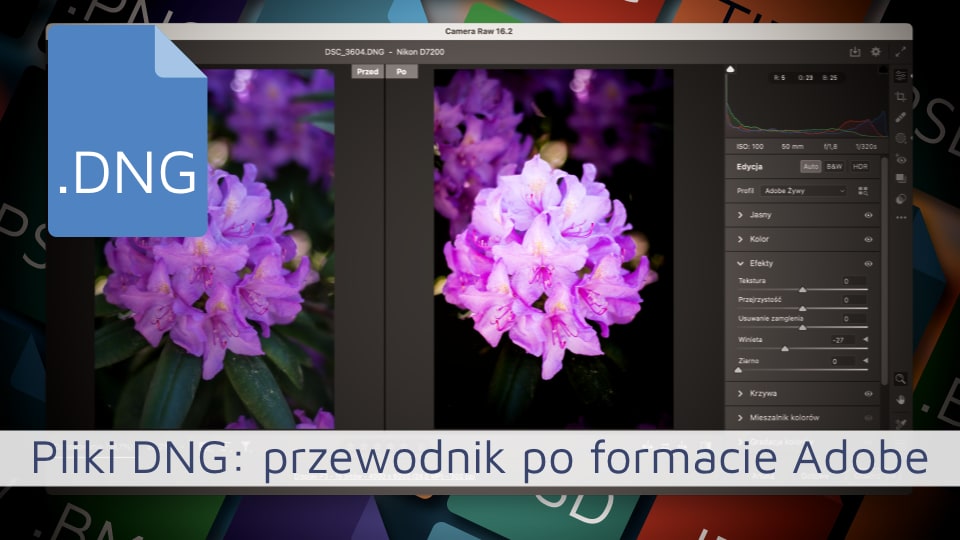960x540 pixels.
Task: Click the Po preview flower image
Action: [x=553, y=249]
